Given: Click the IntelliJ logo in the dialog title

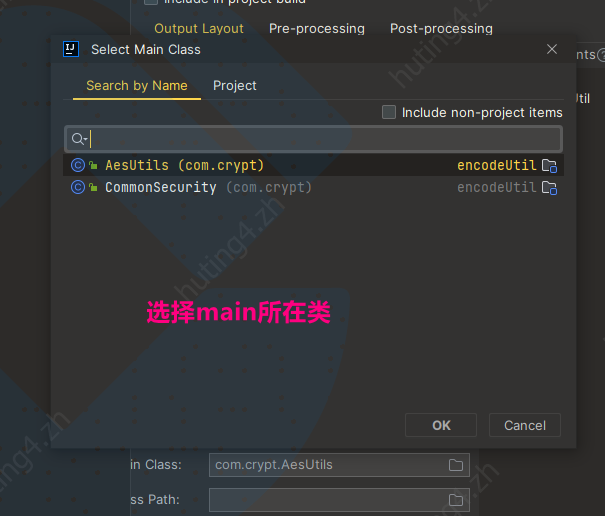Looking at the screenshot, I should point(71,49).
